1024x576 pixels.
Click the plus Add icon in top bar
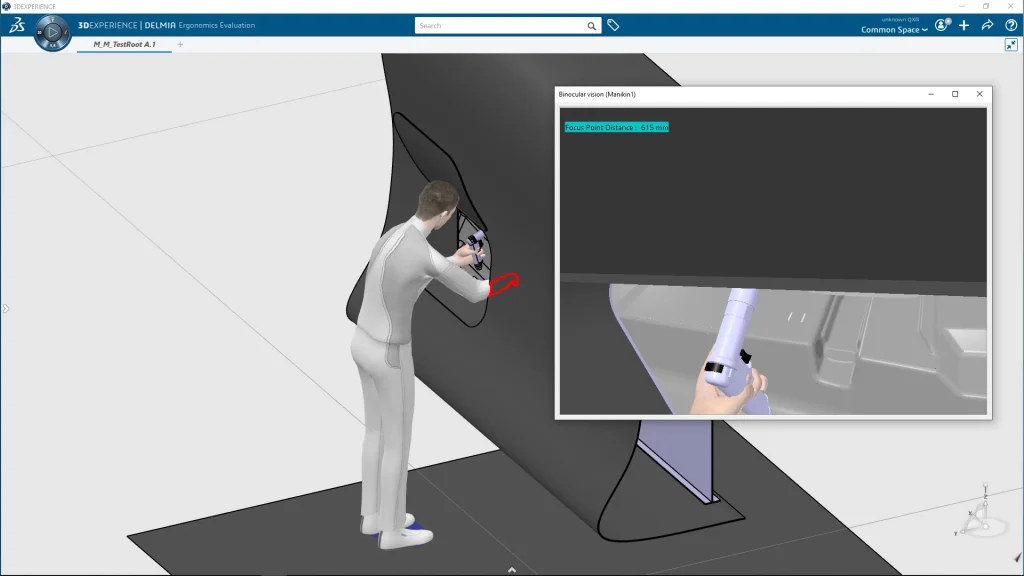coord(964,25)
